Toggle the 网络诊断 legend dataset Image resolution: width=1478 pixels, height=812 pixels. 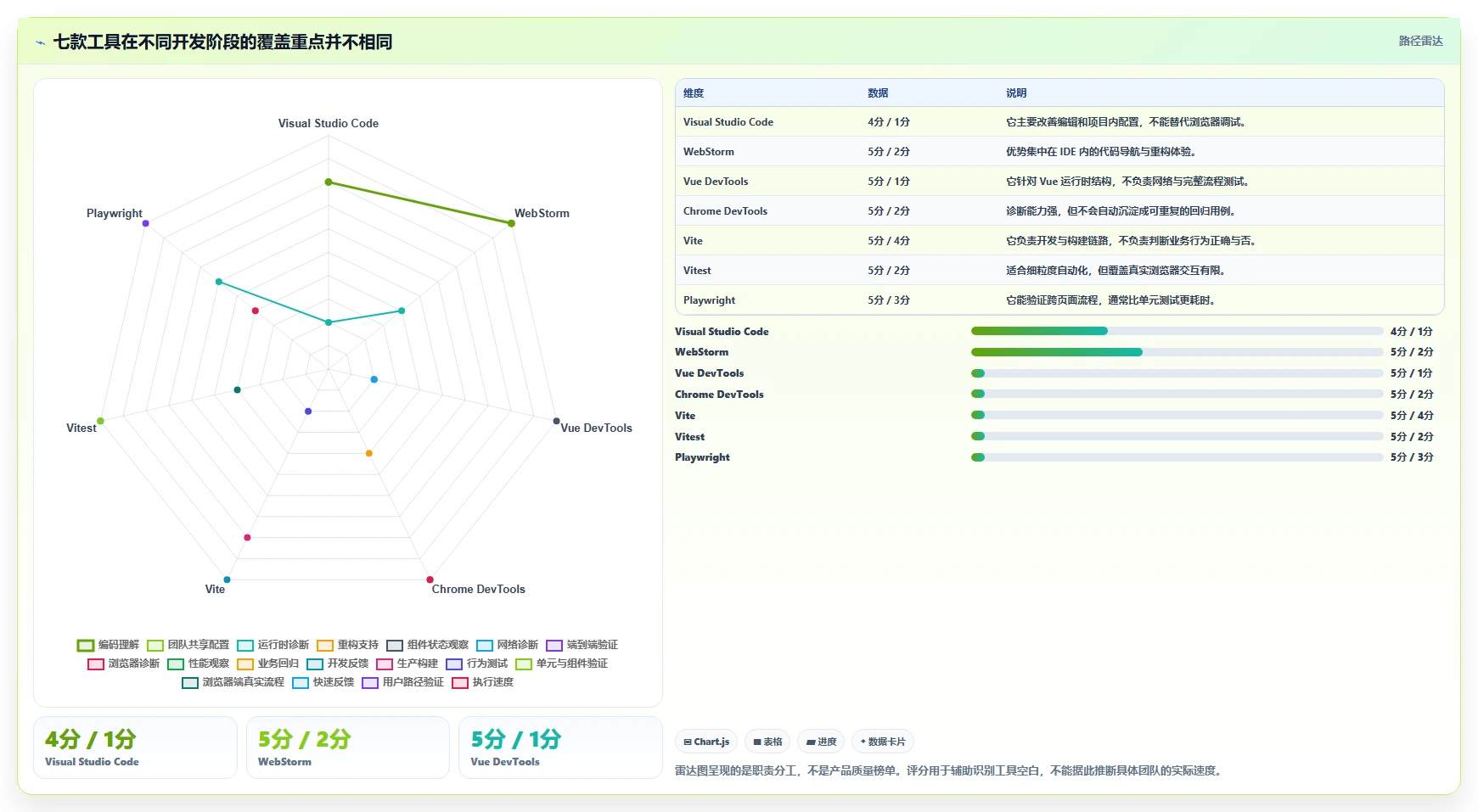507,645
